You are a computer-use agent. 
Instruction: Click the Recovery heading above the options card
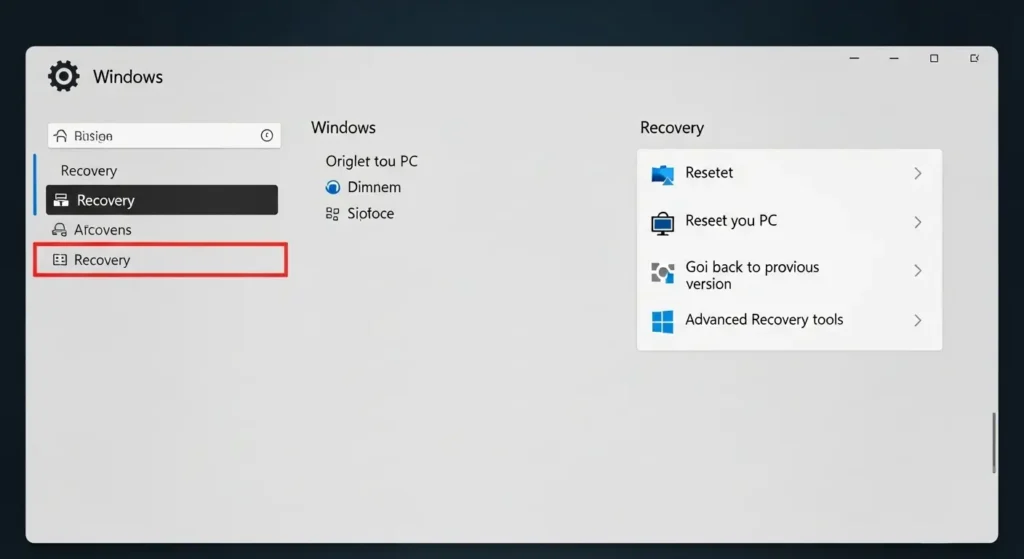click(672, 127)
